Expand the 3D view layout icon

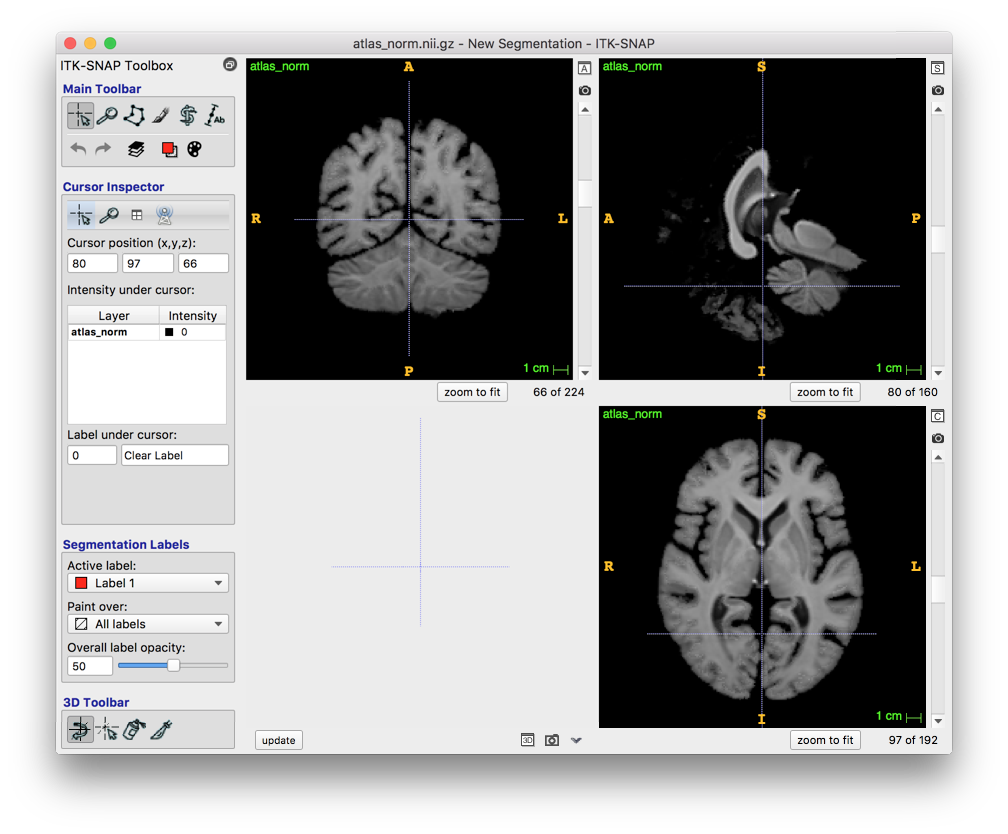[x=527, y=740]
